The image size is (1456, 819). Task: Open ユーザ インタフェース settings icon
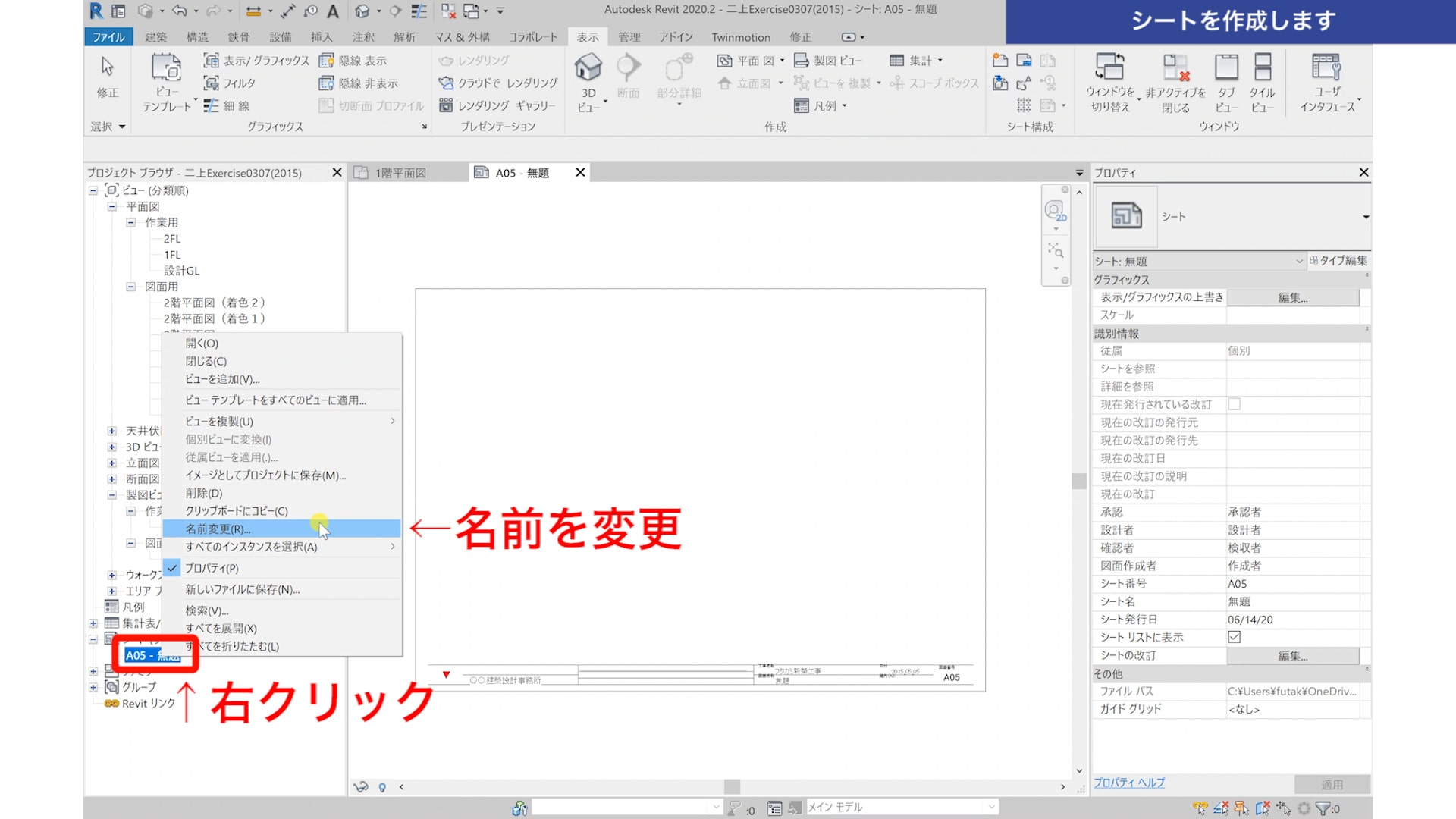(1326, 68)
